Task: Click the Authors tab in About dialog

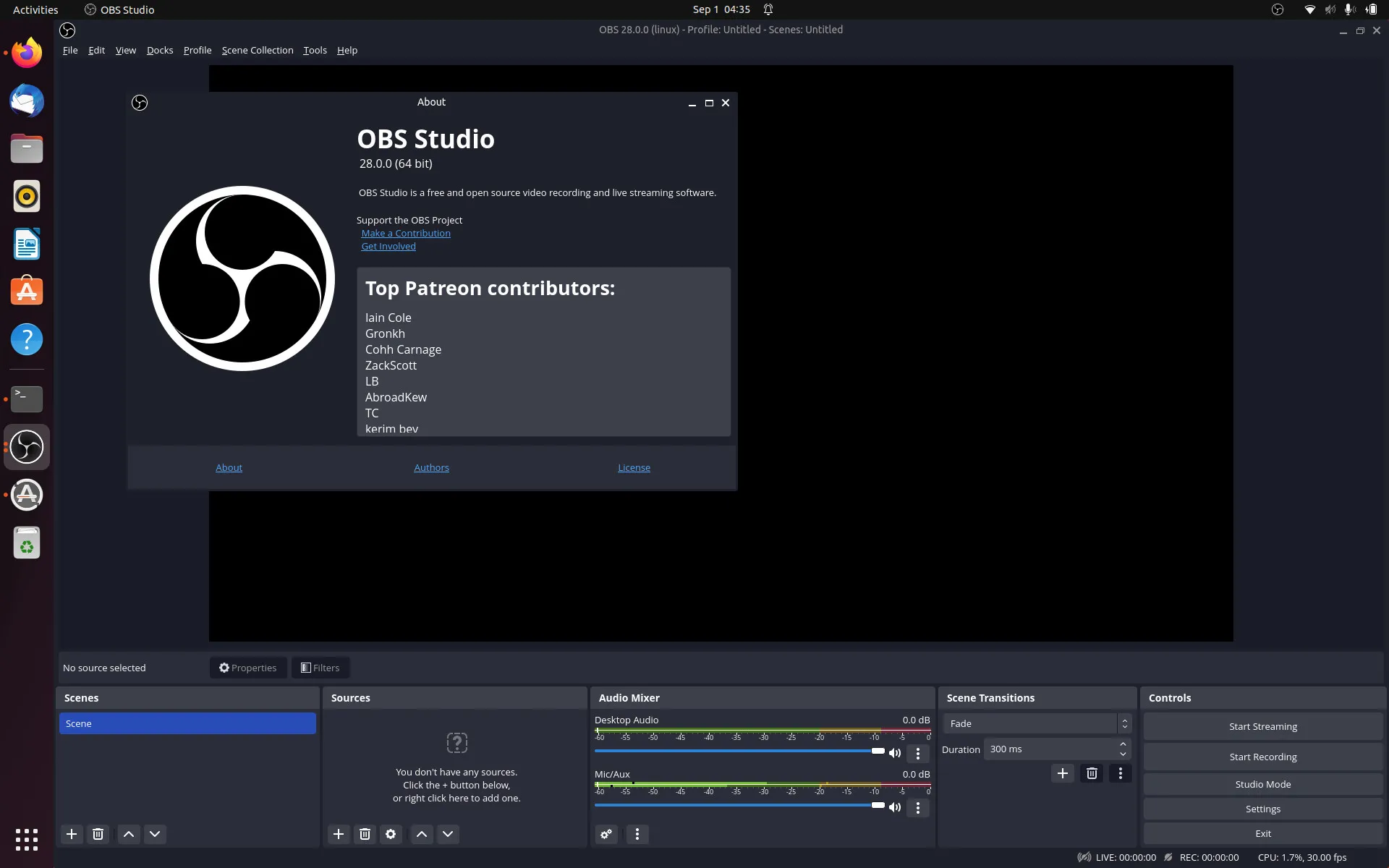Action: click(x=431, y=467)
